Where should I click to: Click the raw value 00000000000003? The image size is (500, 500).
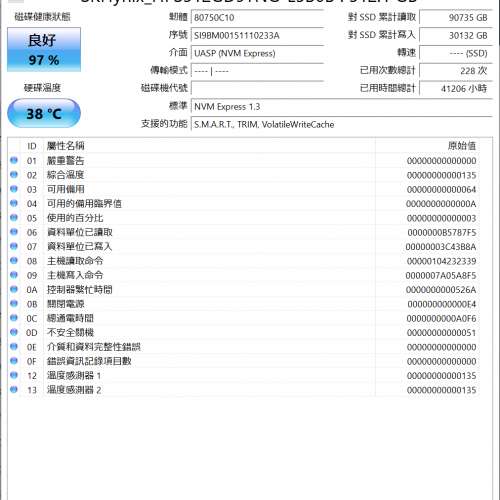441,218
